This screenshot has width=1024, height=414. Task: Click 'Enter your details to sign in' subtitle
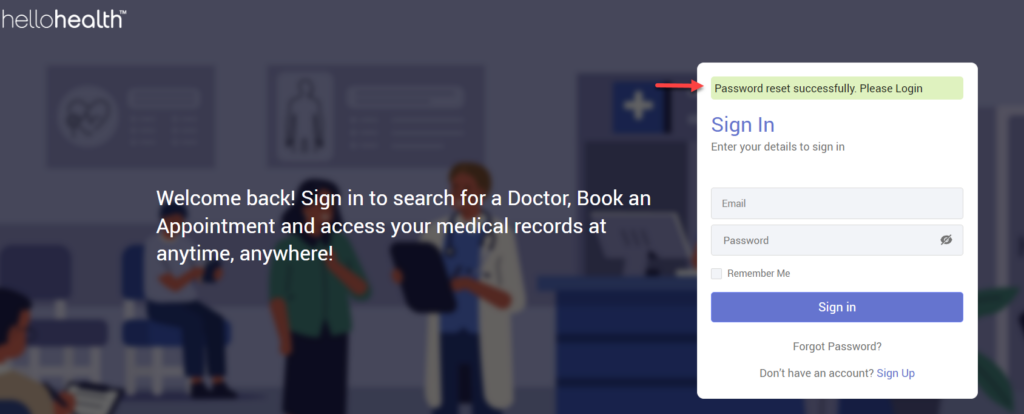point(778,147)
